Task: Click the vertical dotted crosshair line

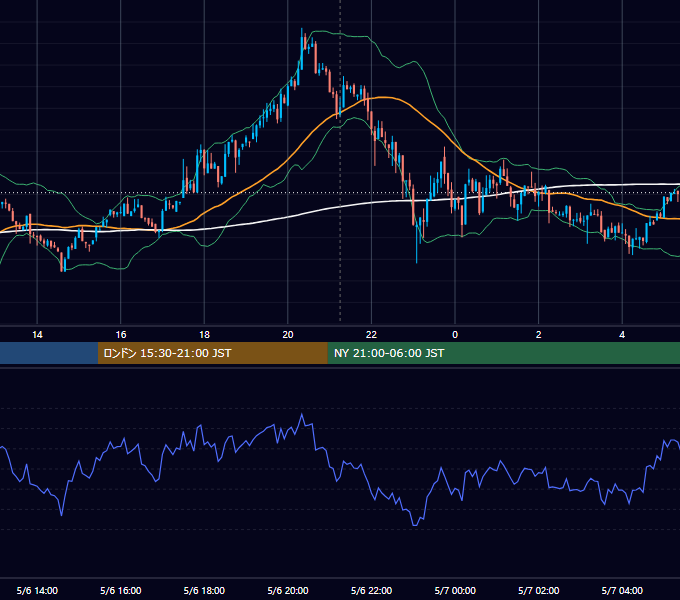Action: click(340, 162)
